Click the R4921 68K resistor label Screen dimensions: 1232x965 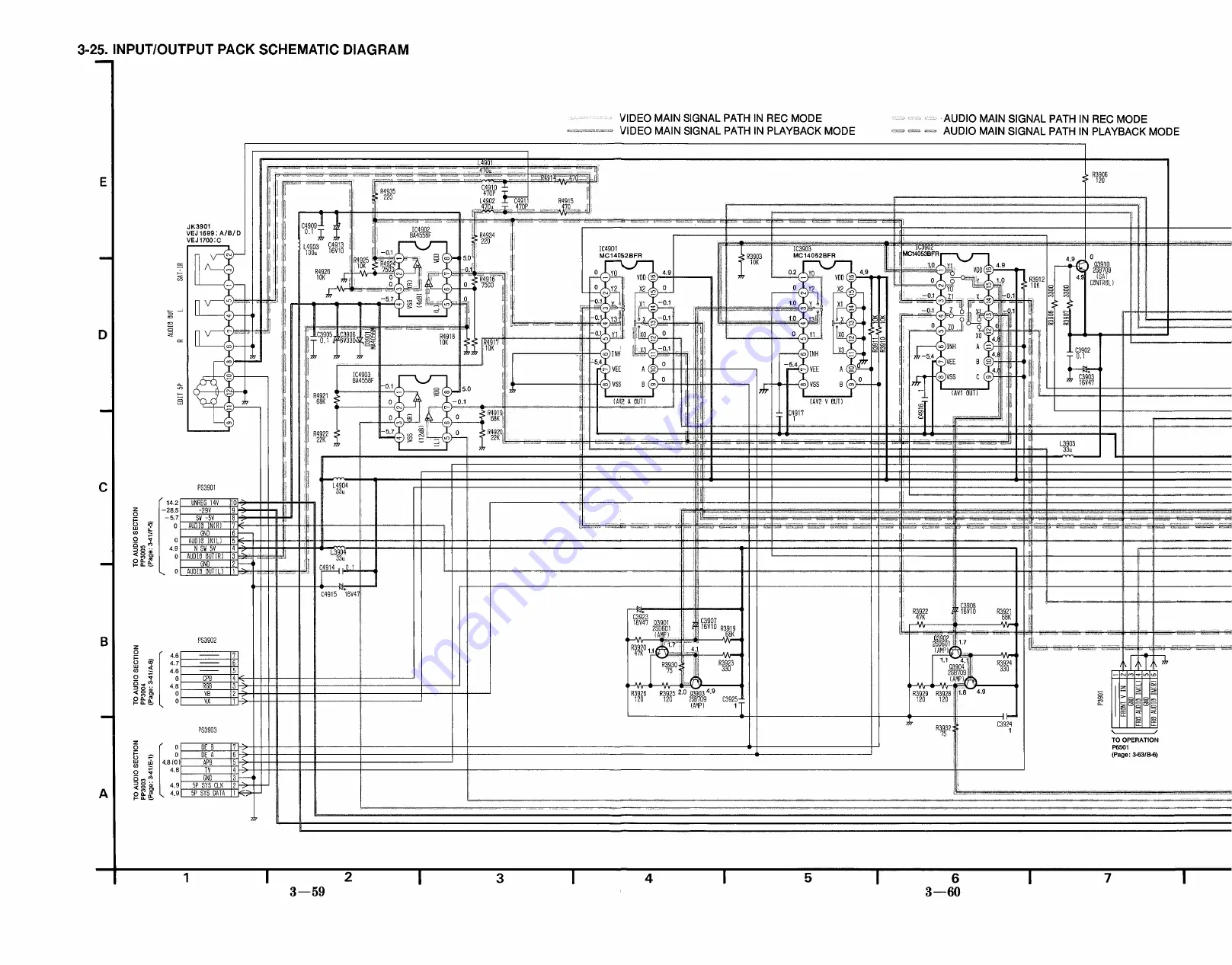321,398
